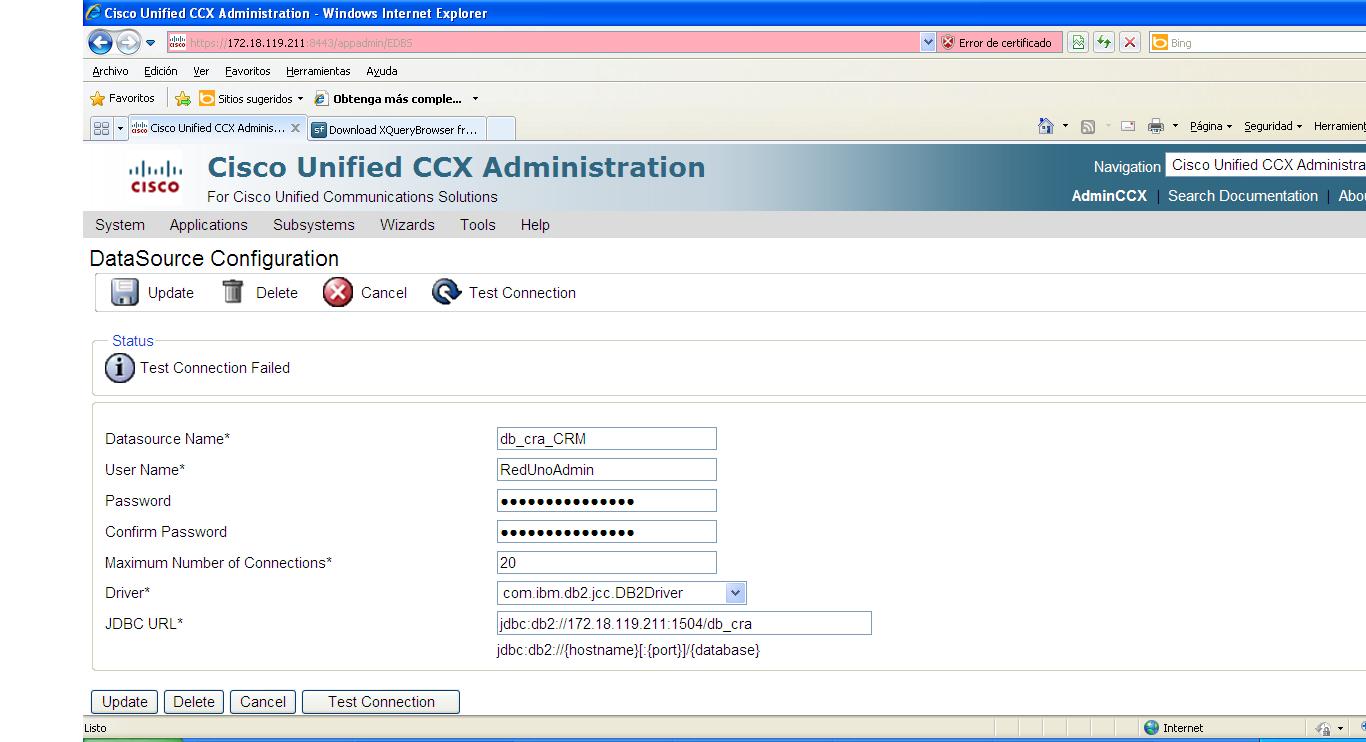Click the red Cancel icon
The height and width of the screenshot is (742, 1366).
338,292
